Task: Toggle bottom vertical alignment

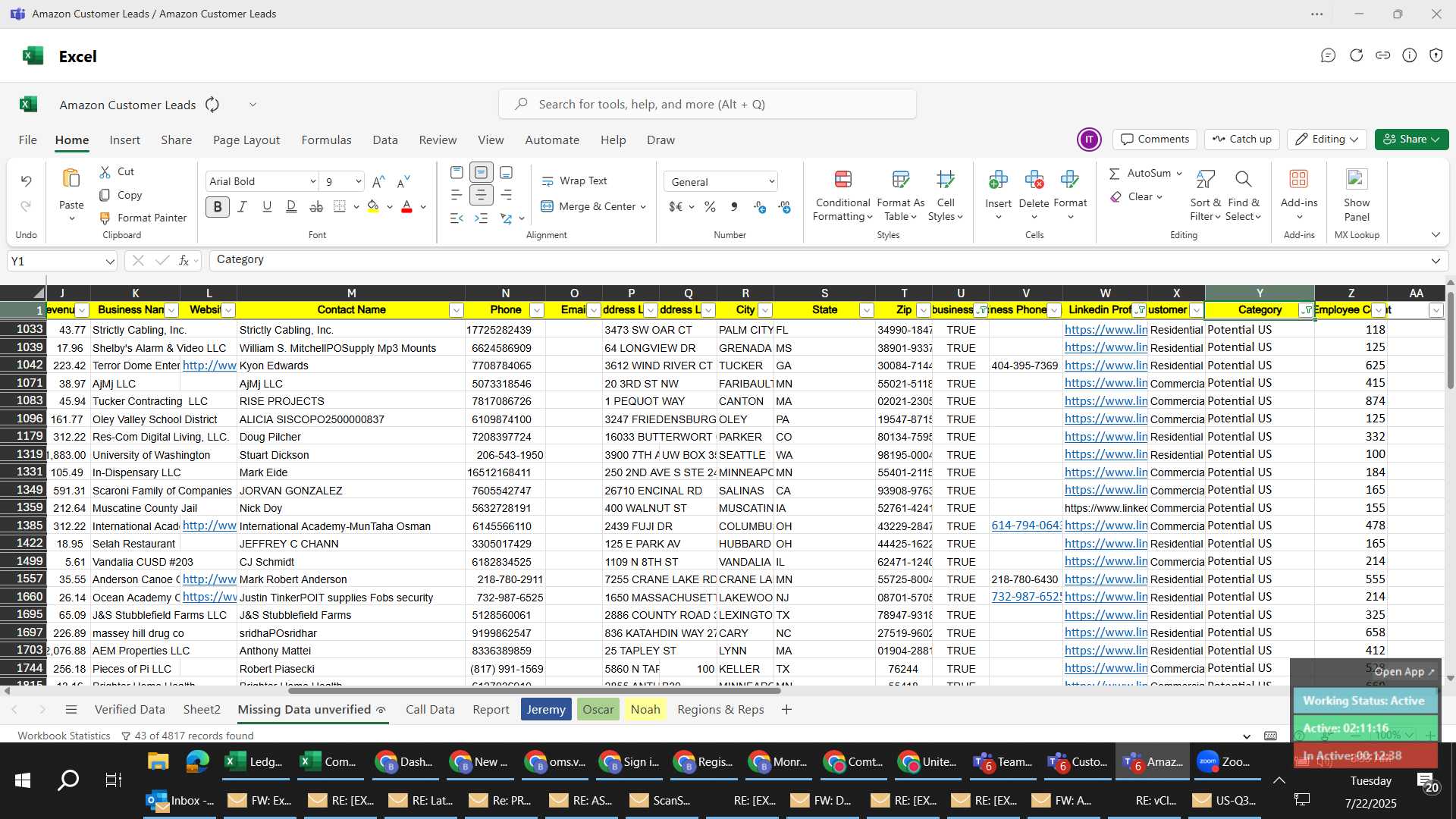Action: [506, 172]
